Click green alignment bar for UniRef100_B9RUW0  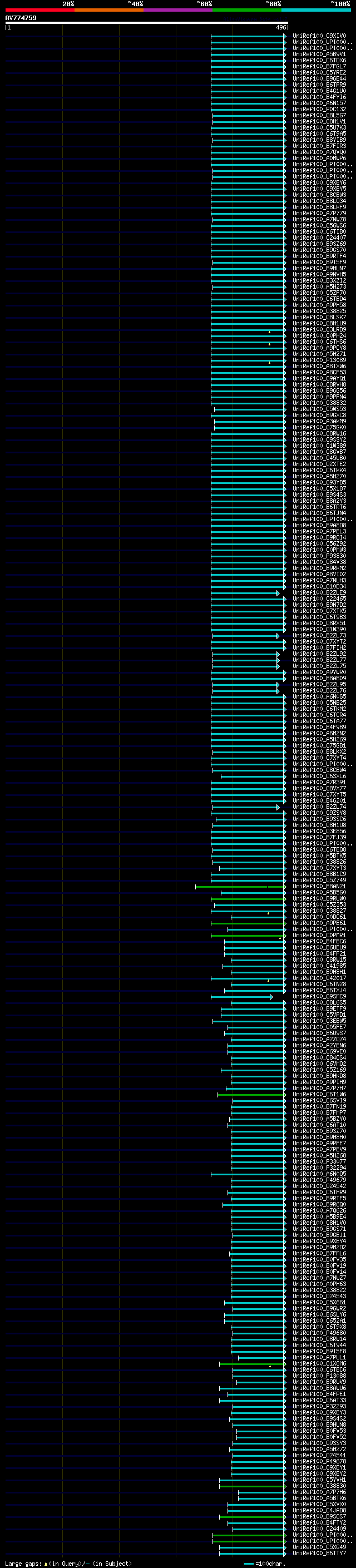tap(248, 899)
